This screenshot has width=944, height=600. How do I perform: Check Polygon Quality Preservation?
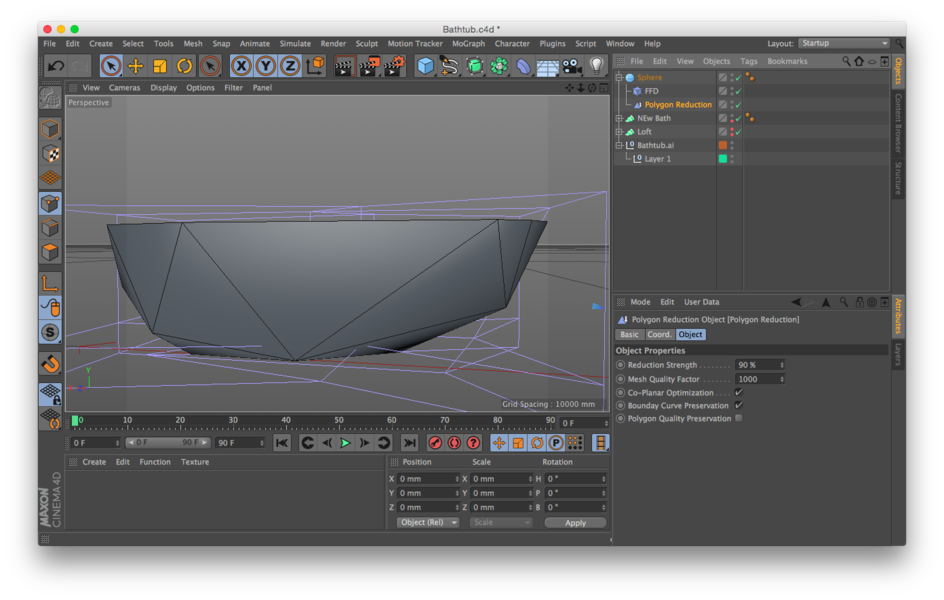coord(739,418)
